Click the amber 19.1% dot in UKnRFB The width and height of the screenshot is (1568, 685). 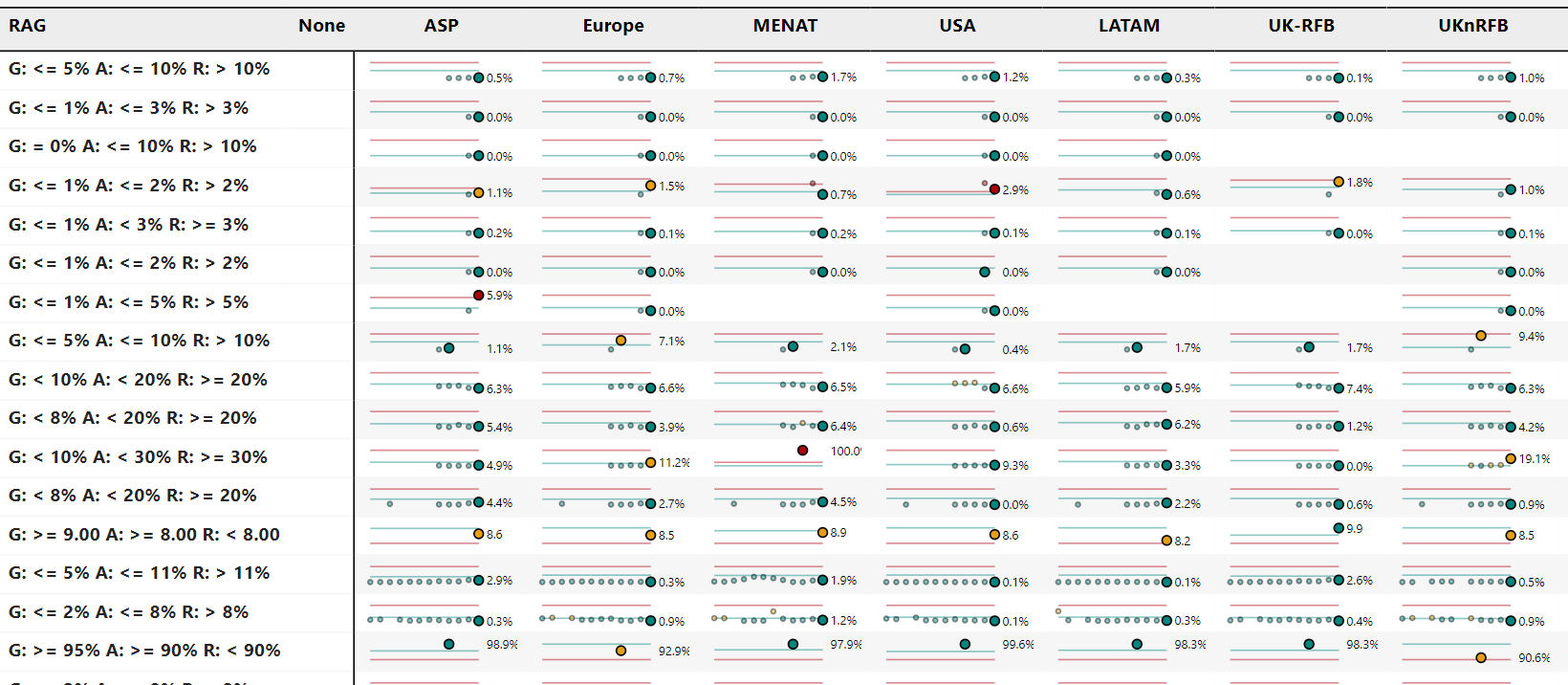pyautogui.click(x=1511, y=459)
